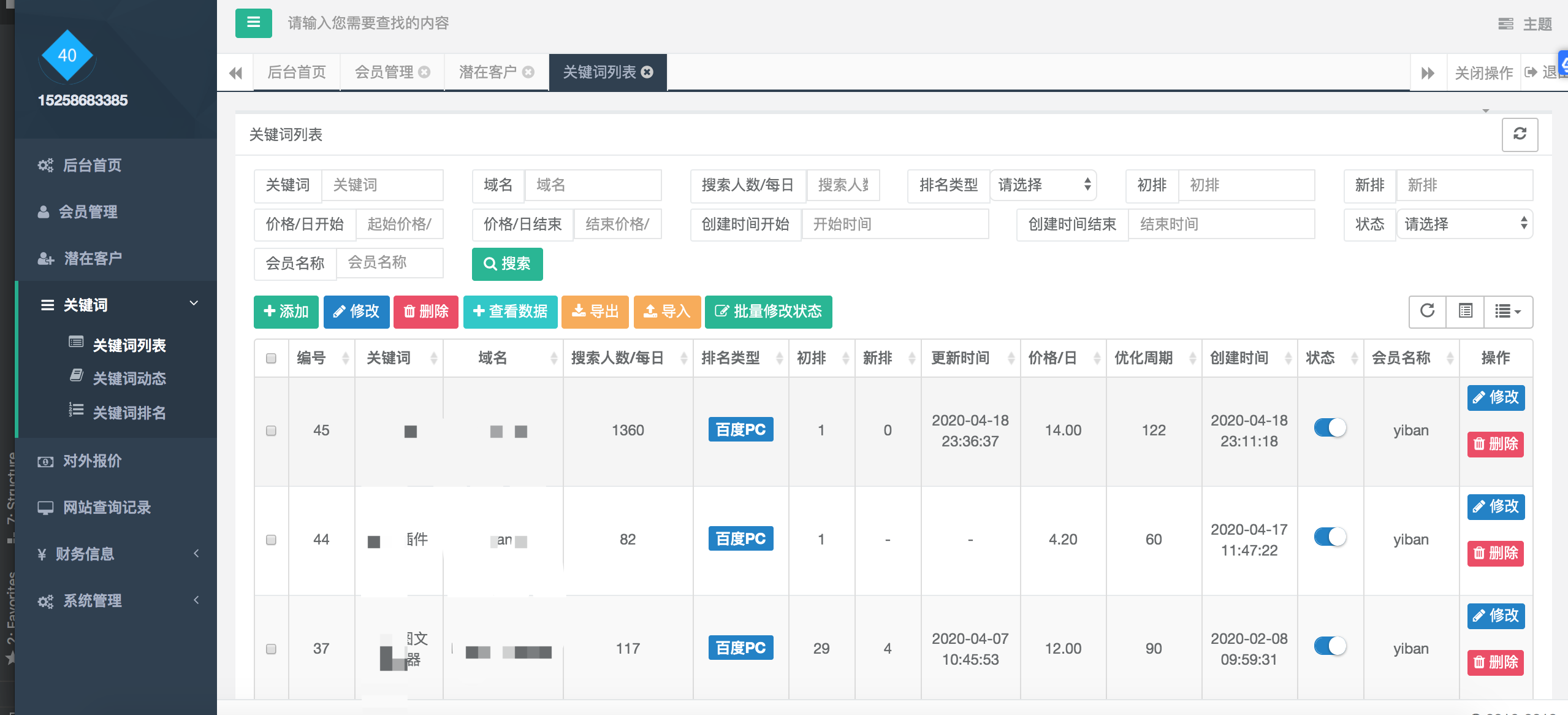Image resolution: width=1568 pixels, height=715 pixels.
Task: Toggle table card view icon
Action: pyautogui.click(x=1465, y=312)
